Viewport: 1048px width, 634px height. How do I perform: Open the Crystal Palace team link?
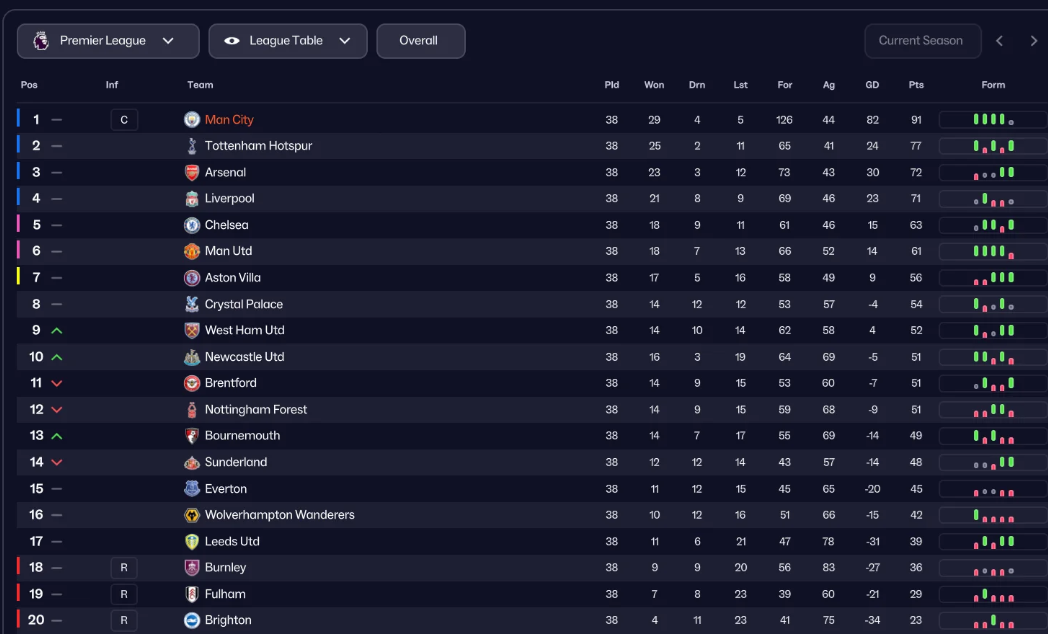[x=244, y=304]
